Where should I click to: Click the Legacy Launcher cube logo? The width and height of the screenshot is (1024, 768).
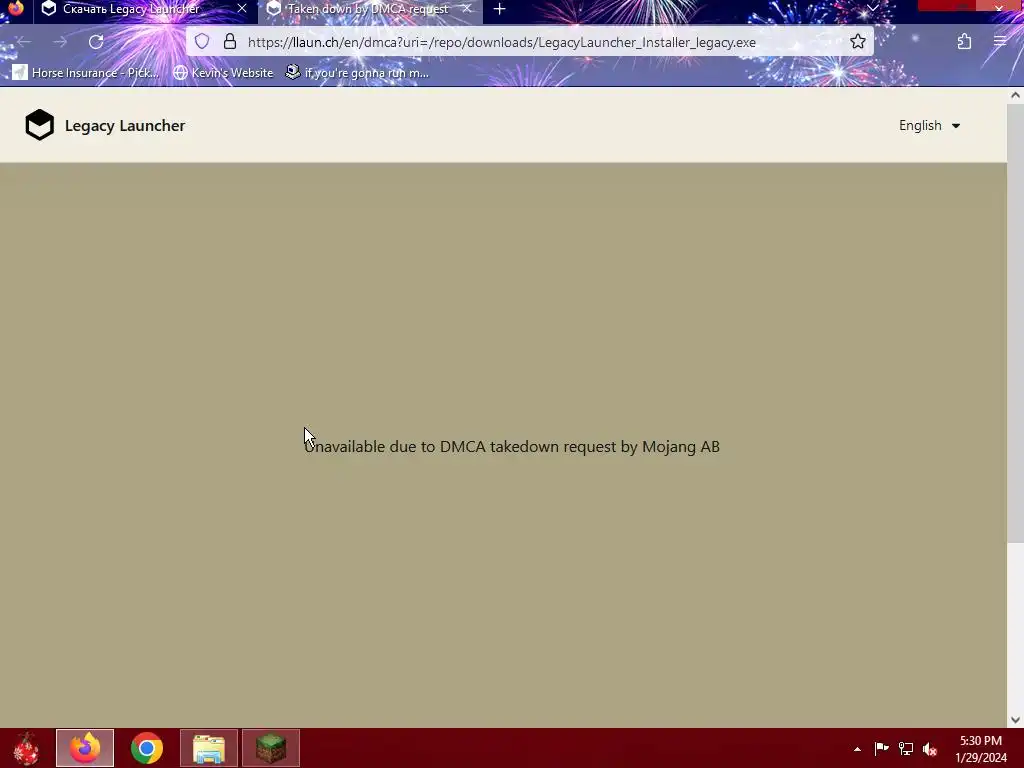click(x=40, y=125)
